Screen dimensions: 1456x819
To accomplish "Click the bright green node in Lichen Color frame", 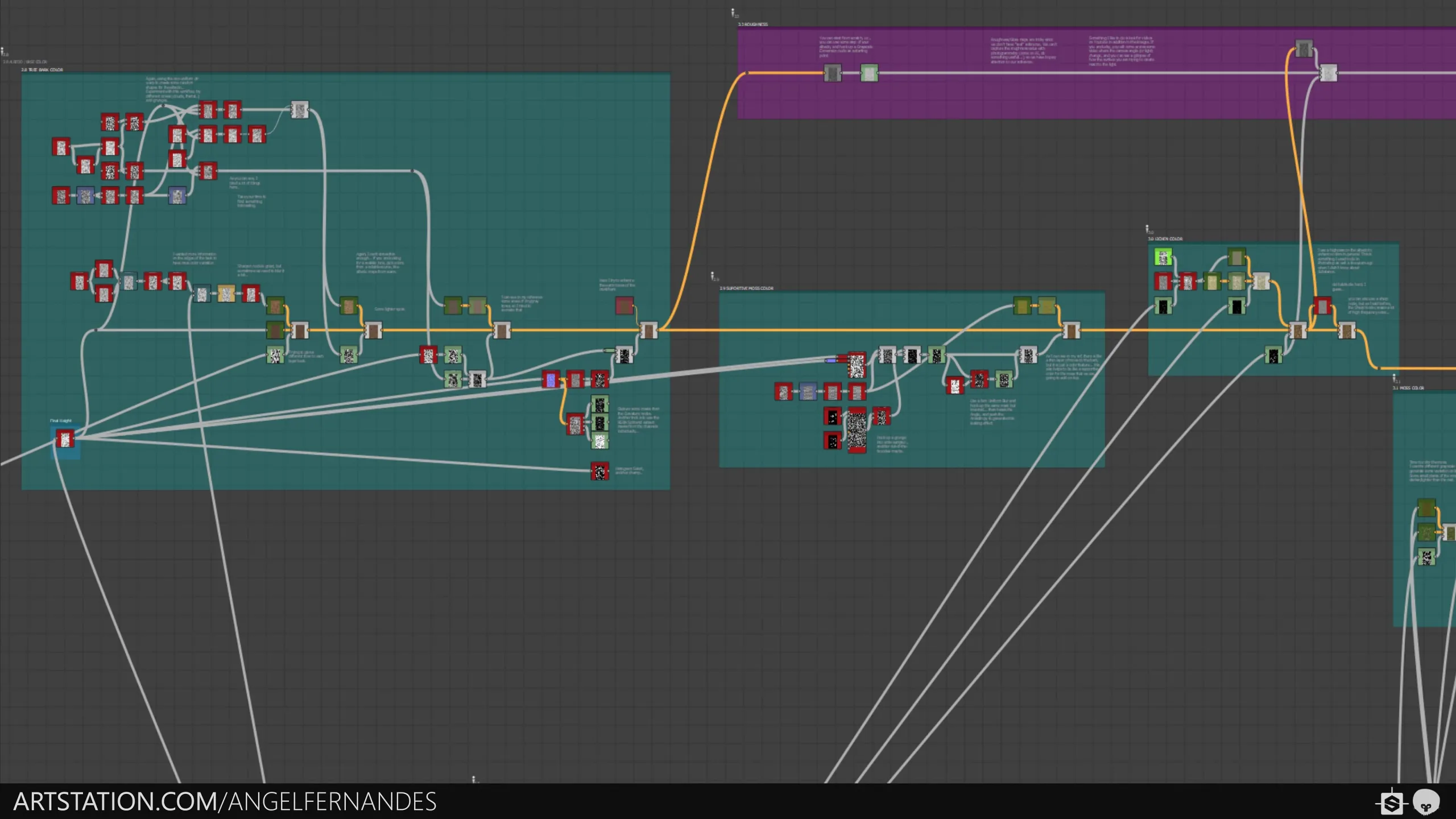I will [x=1163, y=257].
